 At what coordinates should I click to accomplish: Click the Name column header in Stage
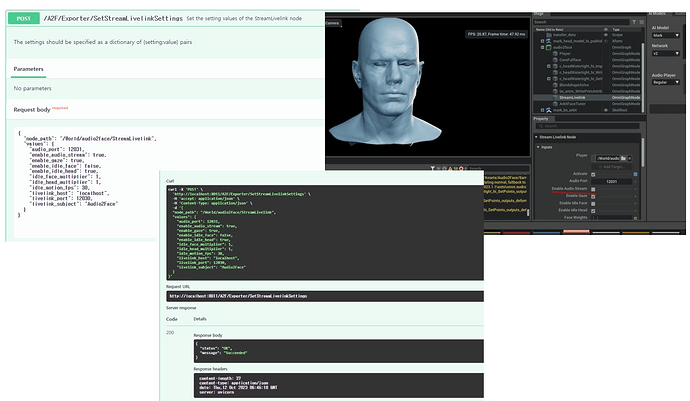click(549, 29)
